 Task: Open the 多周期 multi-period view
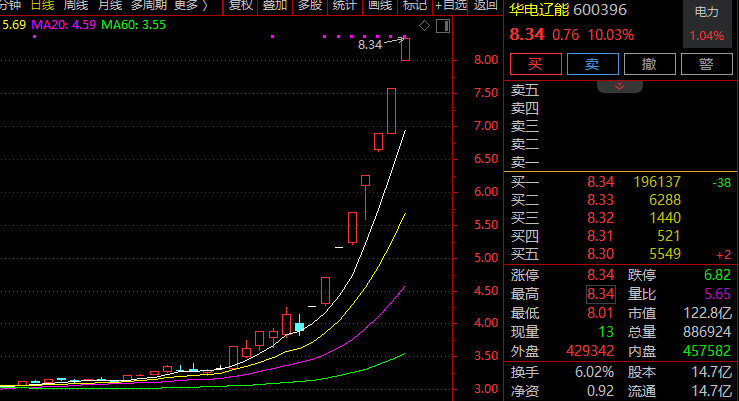(x=150, y=6)
